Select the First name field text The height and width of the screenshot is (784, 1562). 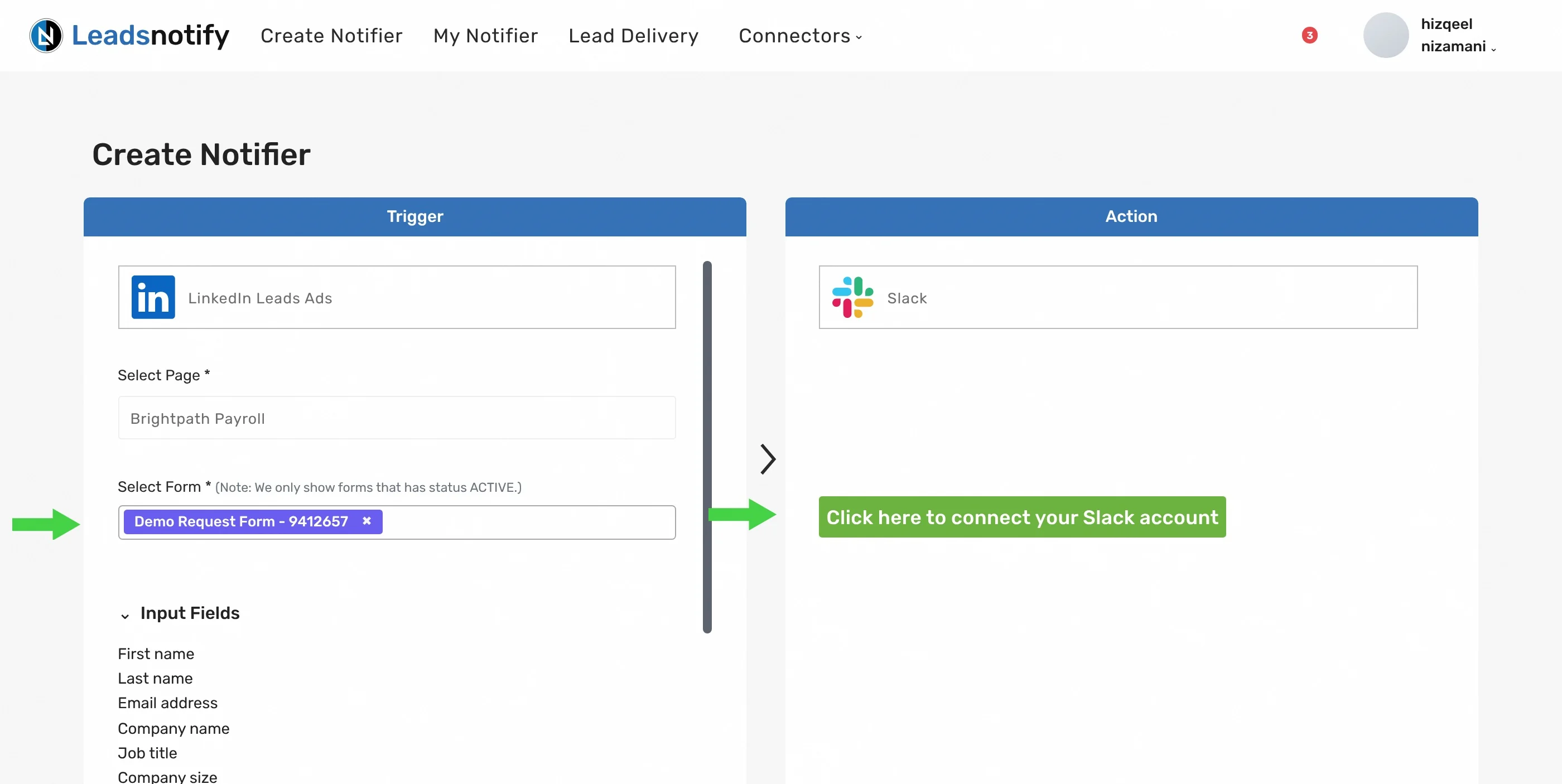pos(156,654)
